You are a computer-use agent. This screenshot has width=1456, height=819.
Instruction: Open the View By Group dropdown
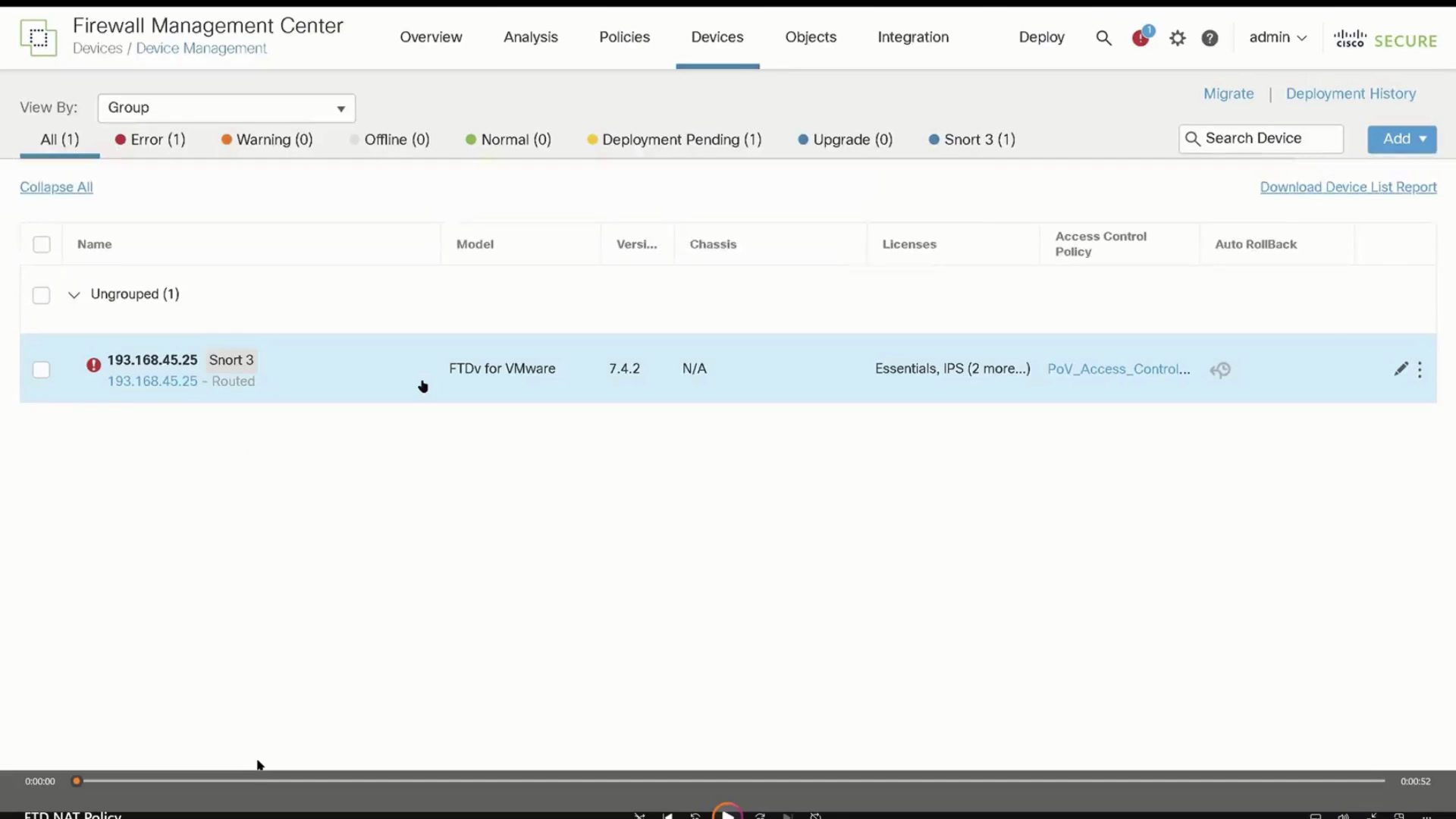click(x=227, y=108)
